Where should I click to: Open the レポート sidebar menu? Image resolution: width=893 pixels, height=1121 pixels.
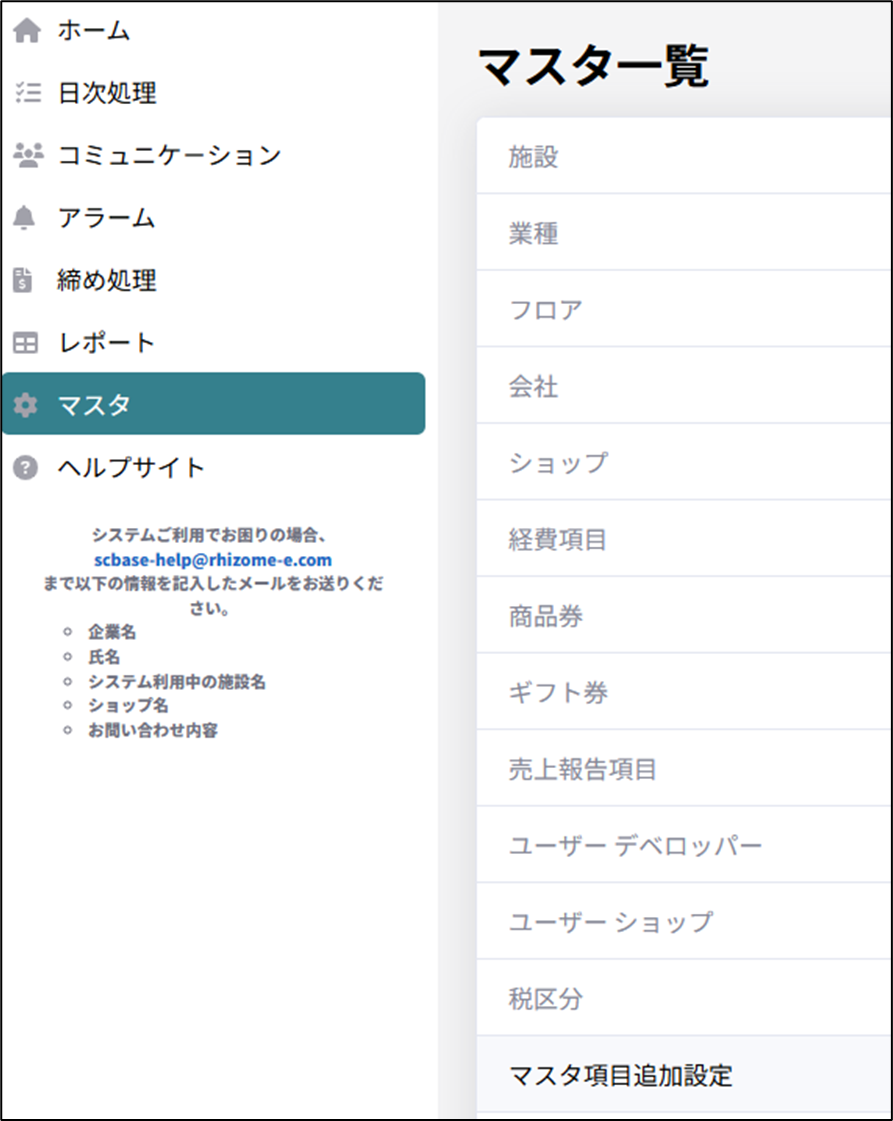[106, 343]
